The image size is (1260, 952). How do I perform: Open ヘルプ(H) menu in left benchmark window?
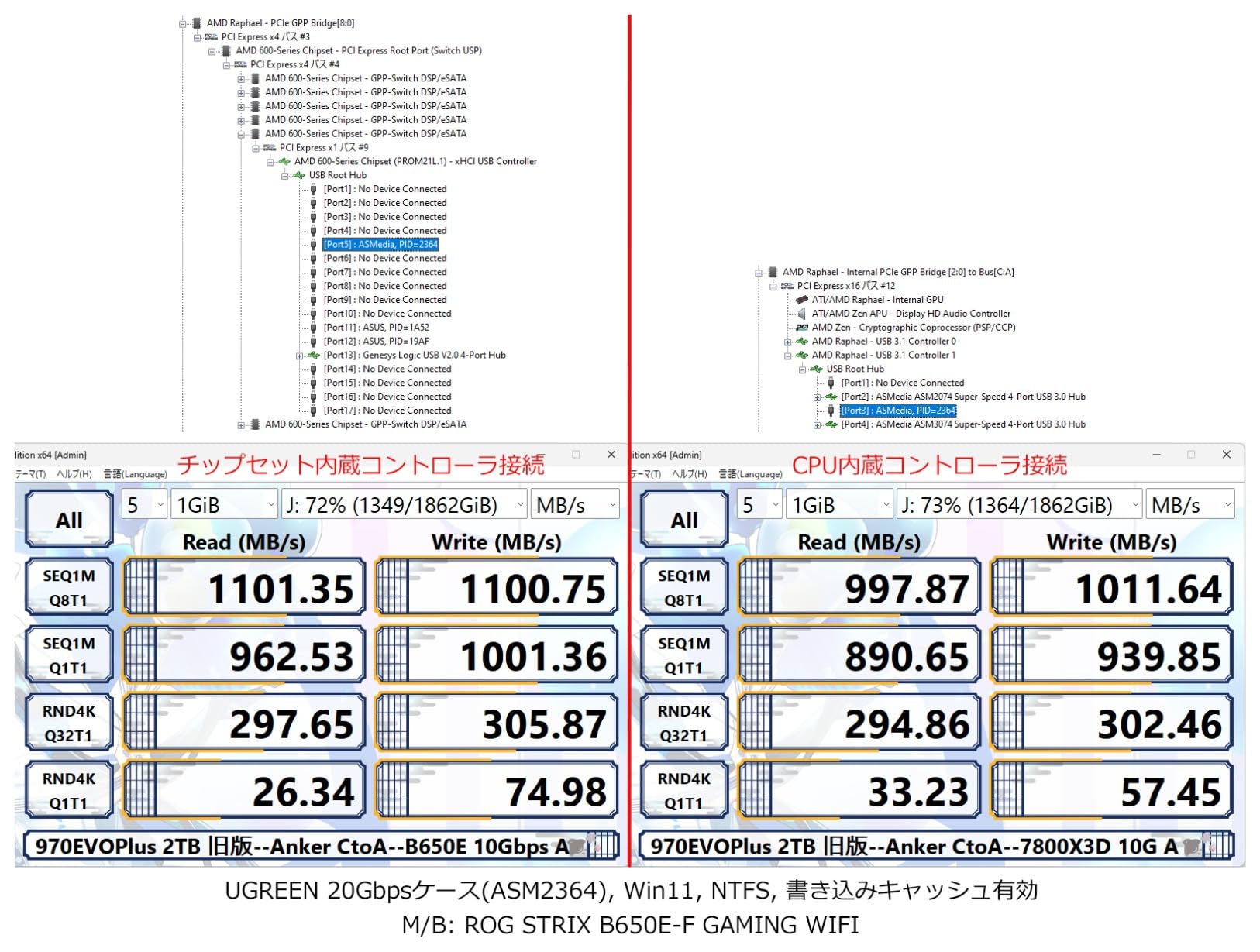pyautogui.click(x=74, y=474)
